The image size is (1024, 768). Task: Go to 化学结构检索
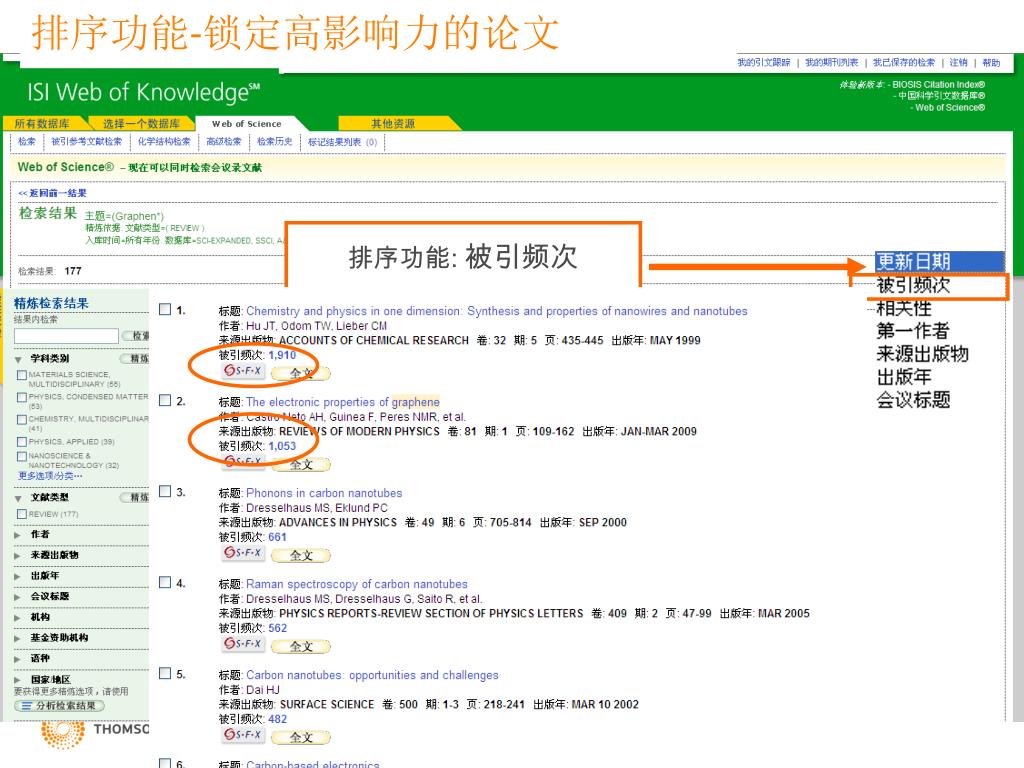click(x=164, y=142)
